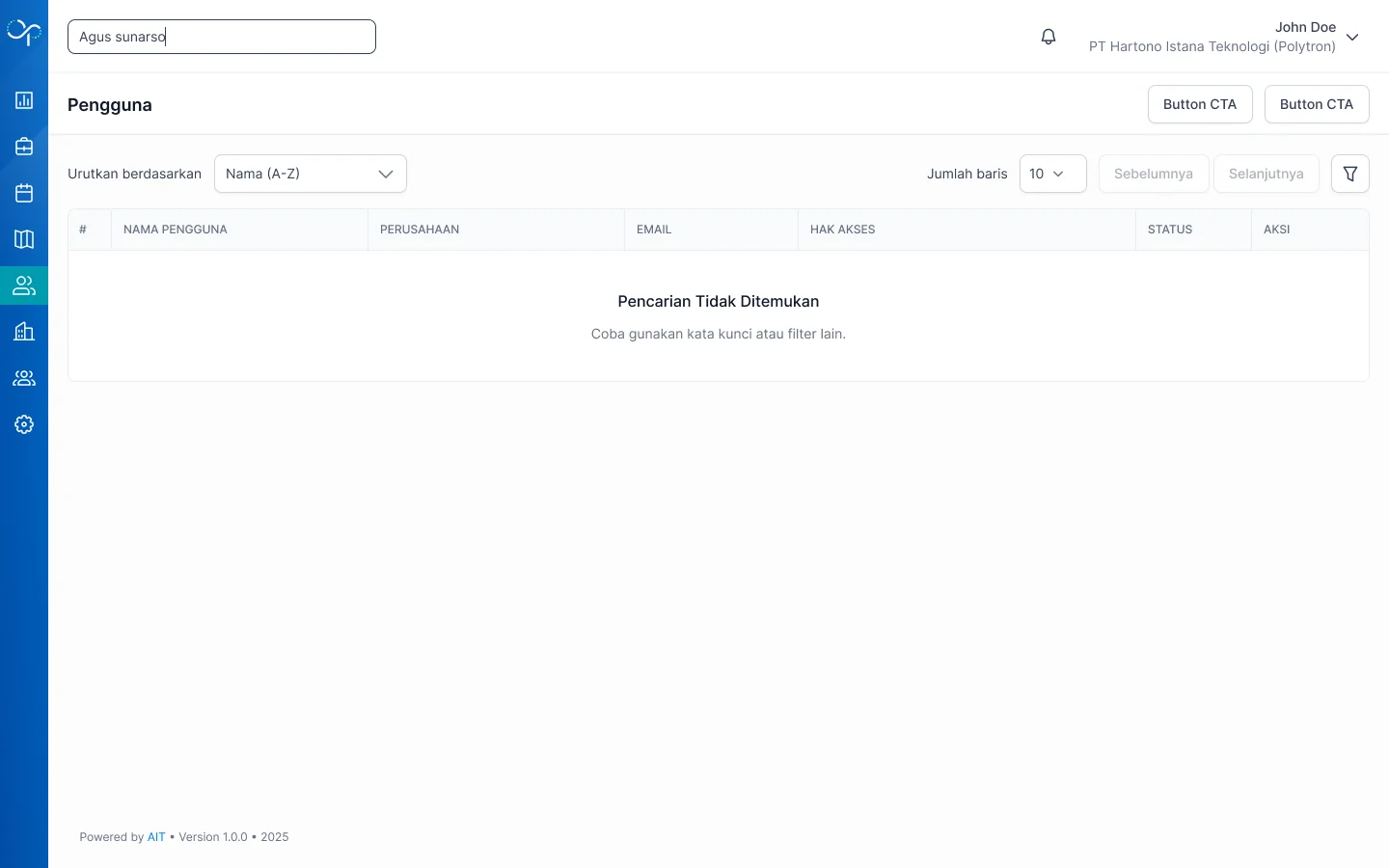
Task: Open the dashboard chart sidebar icon
Action: (x=24, y=100)
